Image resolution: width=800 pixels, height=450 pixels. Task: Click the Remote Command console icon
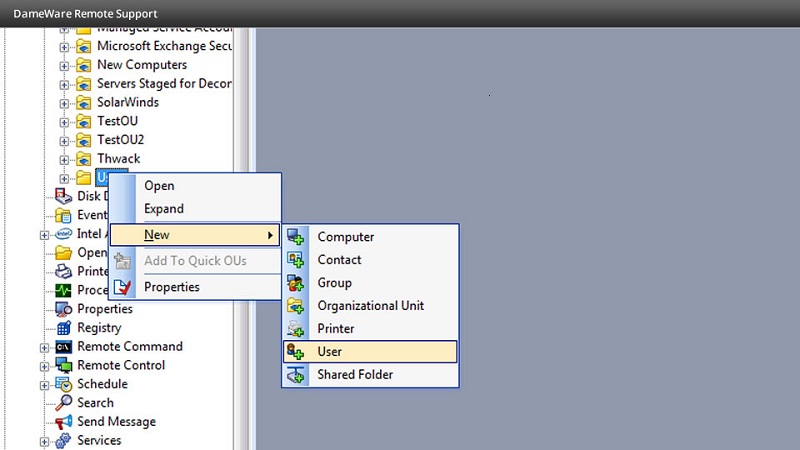coord(64,347)
